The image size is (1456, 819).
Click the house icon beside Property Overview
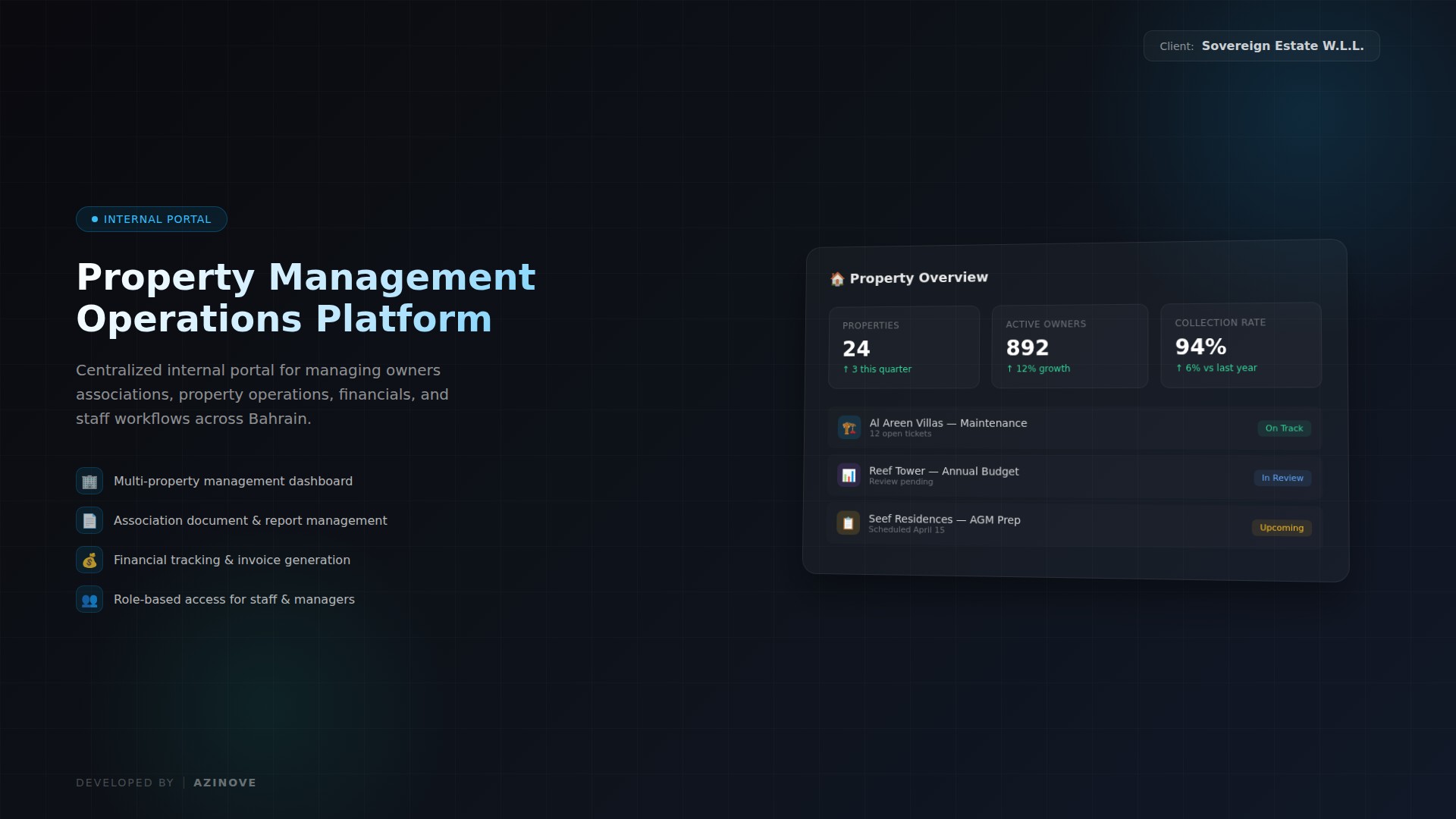tap(837, 279)
